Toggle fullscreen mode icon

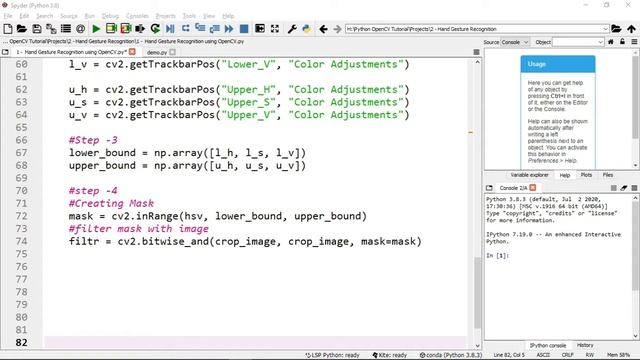275,29
